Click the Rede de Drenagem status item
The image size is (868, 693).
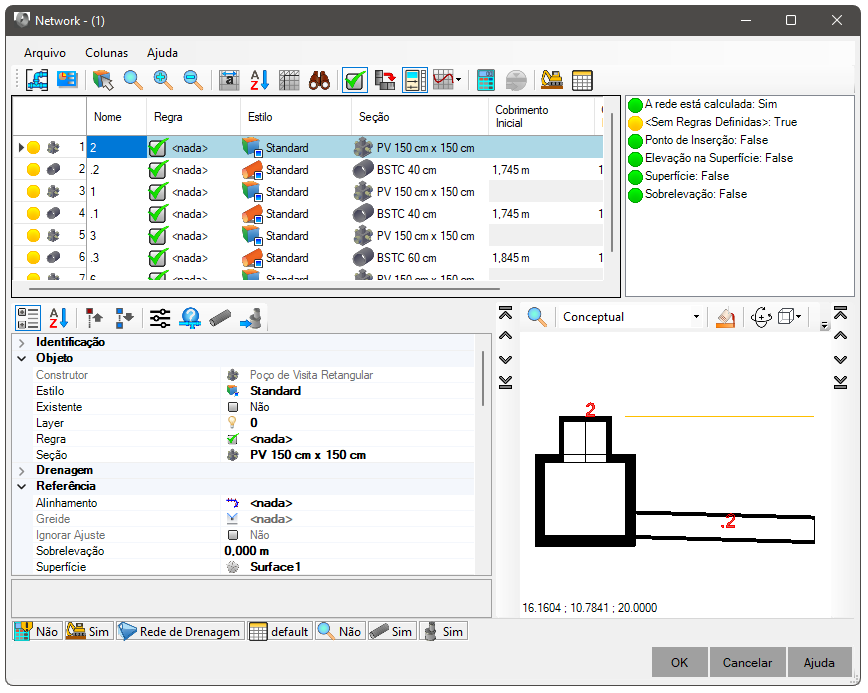[179, 632]
